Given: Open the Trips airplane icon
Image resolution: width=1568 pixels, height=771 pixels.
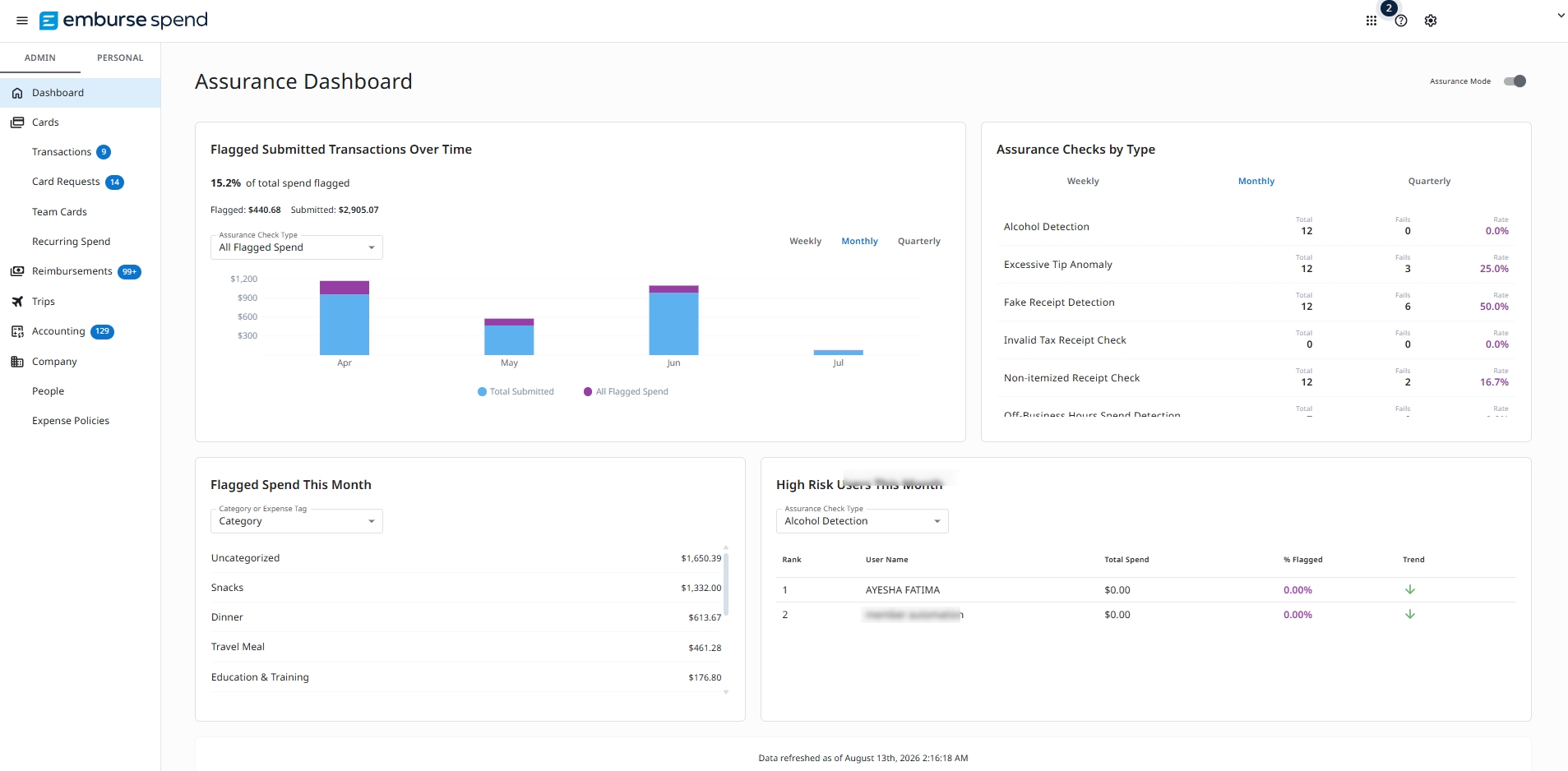Looking at the screenshot, I should 17,302.
